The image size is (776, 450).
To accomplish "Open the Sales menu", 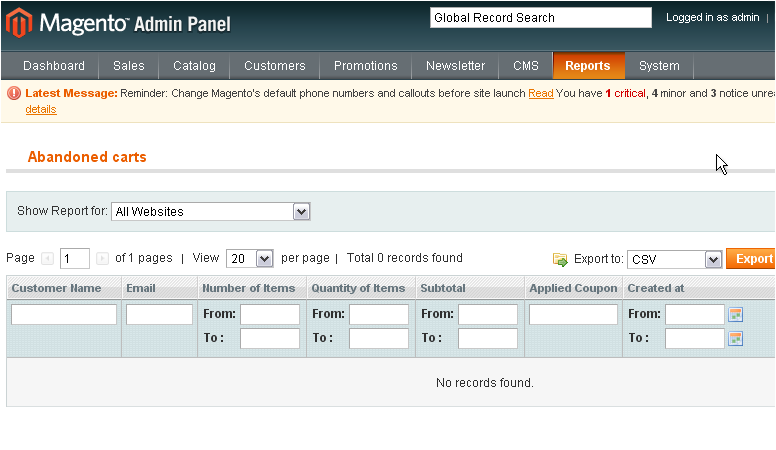I will click(x=128, y=66).
